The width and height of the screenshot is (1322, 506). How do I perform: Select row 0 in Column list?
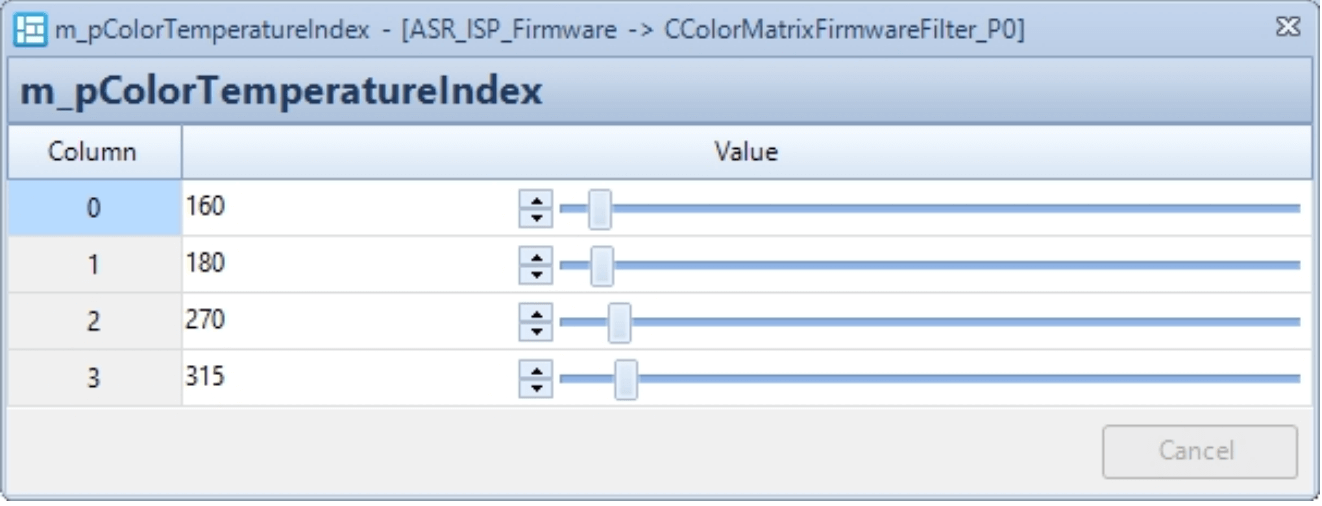coord(94,208)
